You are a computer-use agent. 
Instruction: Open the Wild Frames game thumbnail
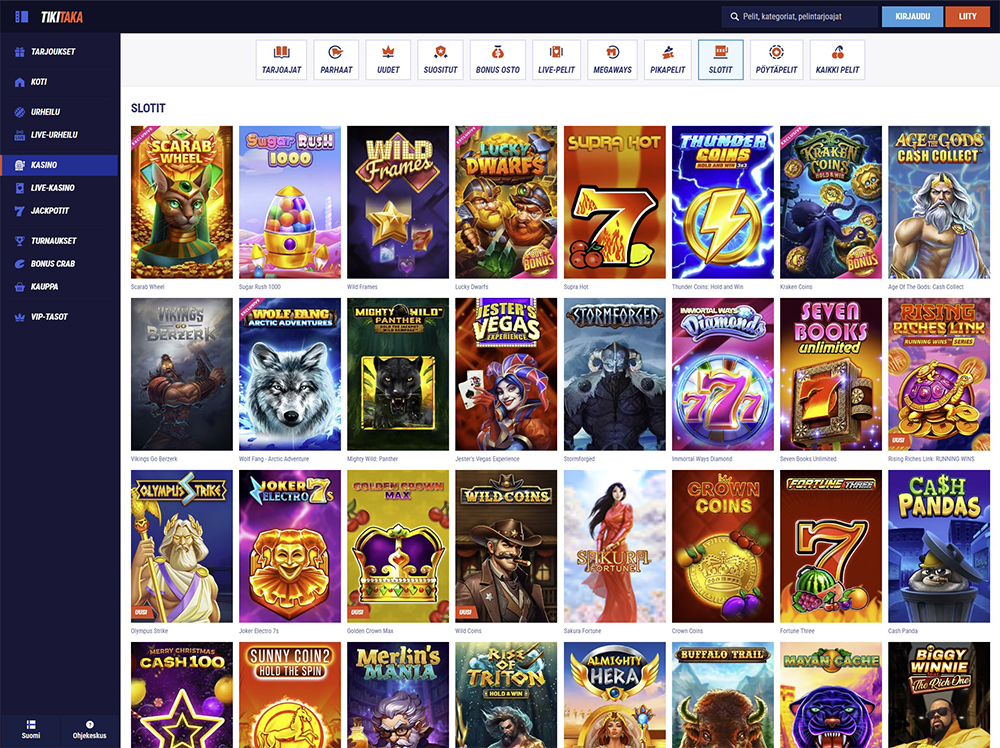[x=398, y=202]
